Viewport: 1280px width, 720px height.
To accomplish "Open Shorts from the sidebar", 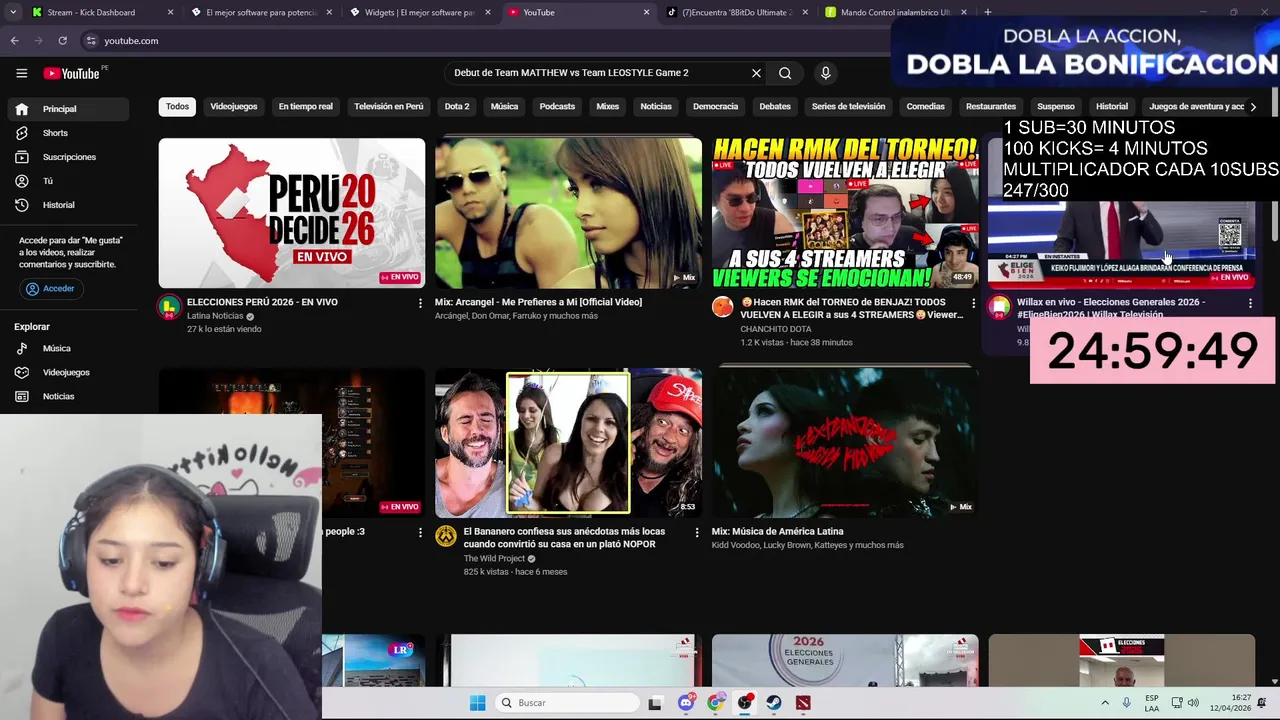I will coord(55,133).
